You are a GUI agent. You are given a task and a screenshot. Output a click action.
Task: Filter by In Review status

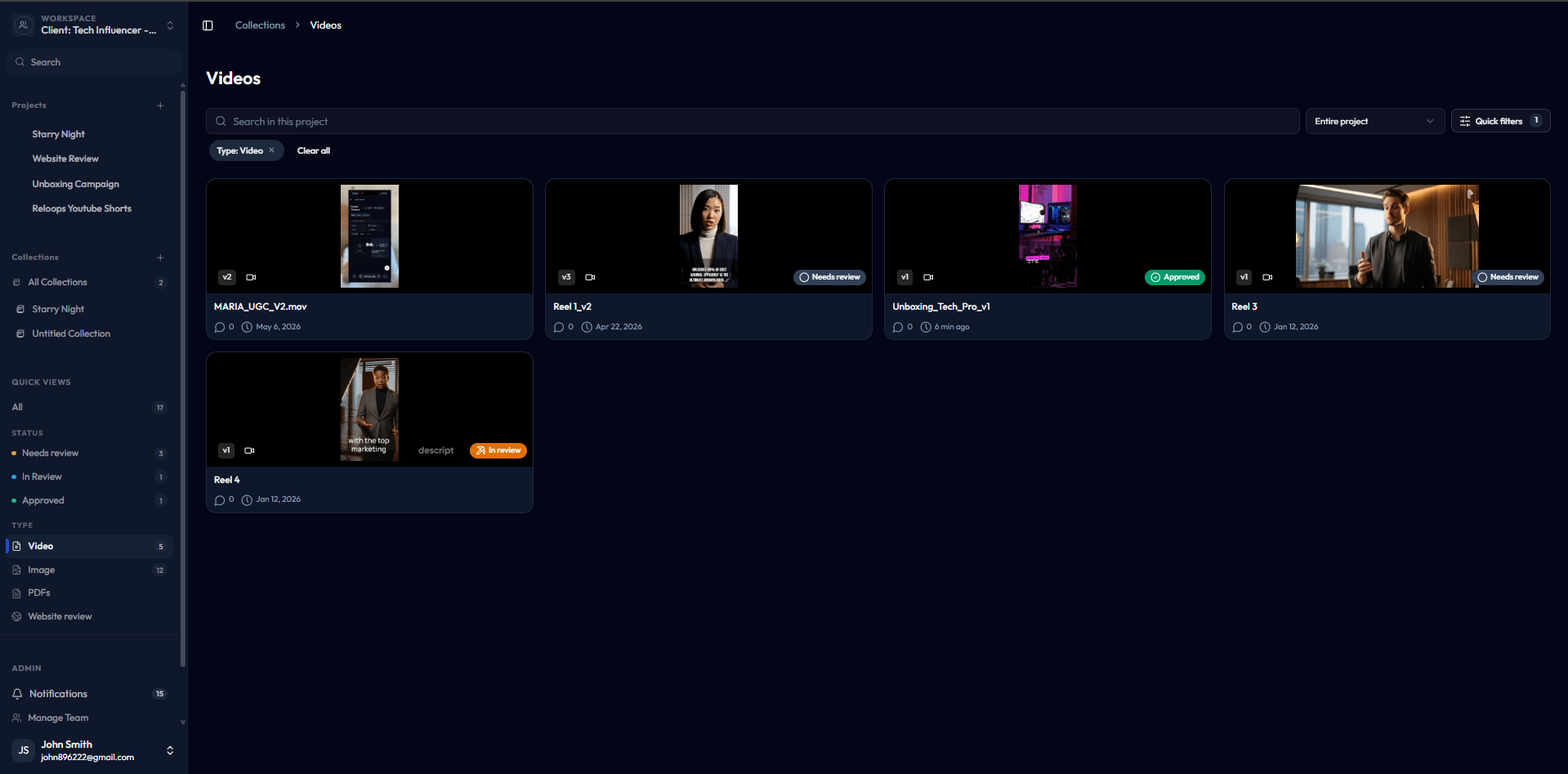tap(89, 476)
